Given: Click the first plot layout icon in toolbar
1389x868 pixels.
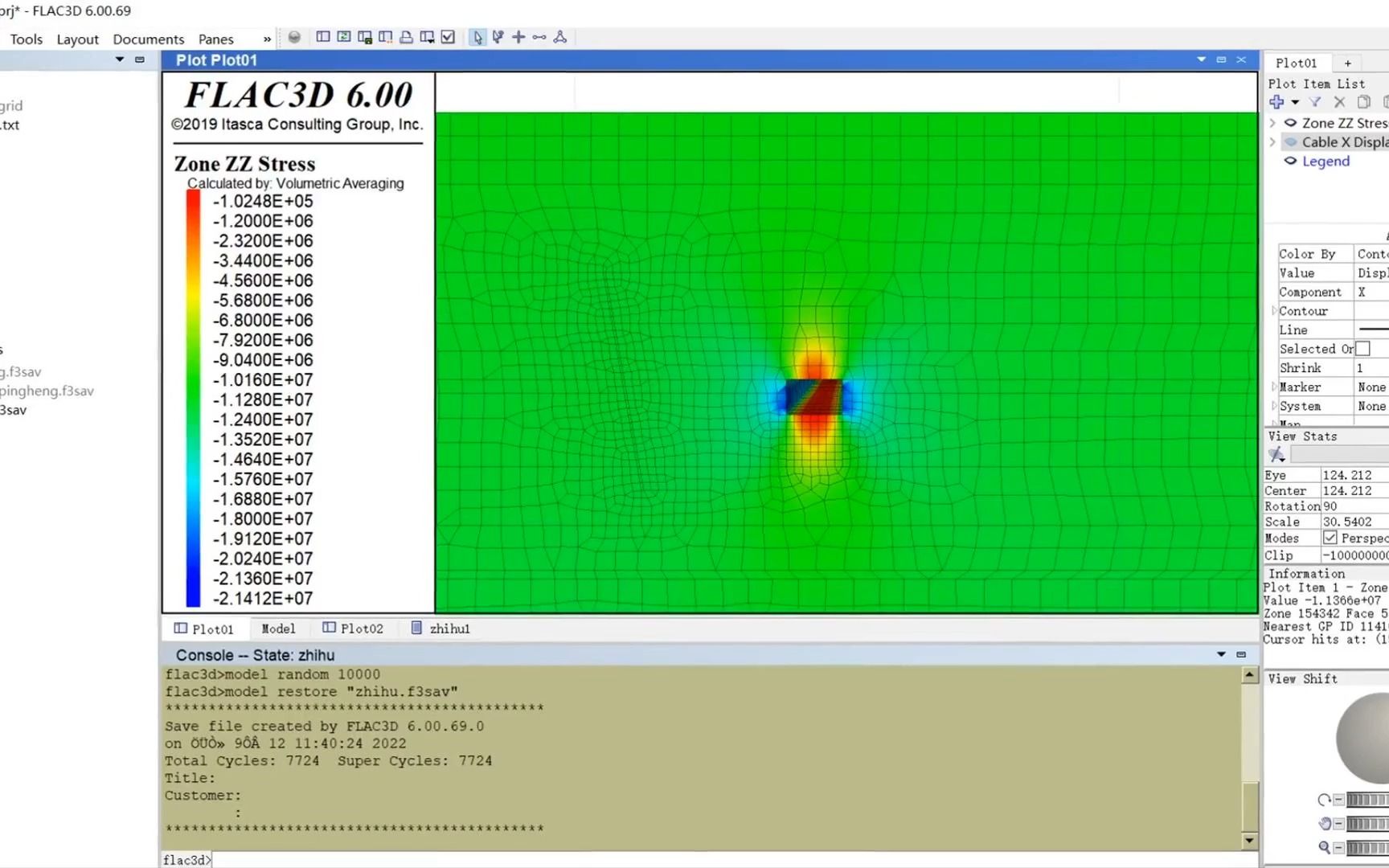Looking at the screenshot, I should [323, 37].
